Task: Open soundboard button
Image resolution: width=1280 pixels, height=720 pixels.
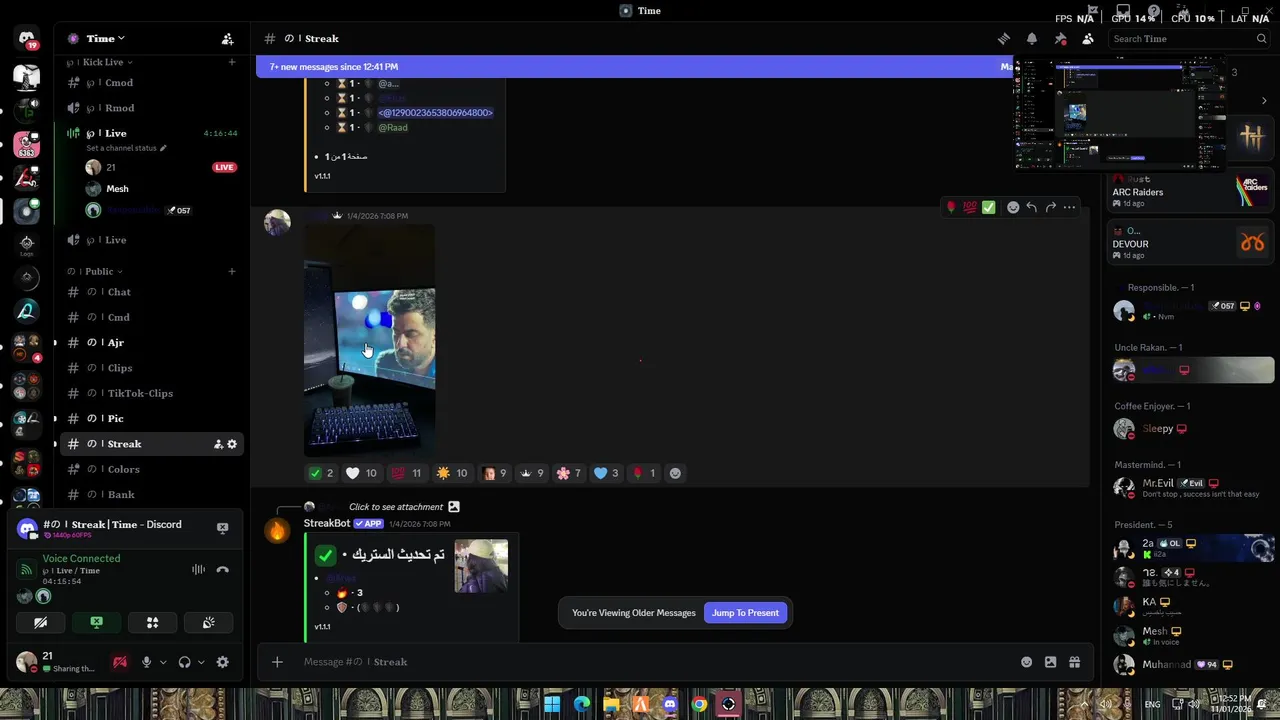Action: 208,622
